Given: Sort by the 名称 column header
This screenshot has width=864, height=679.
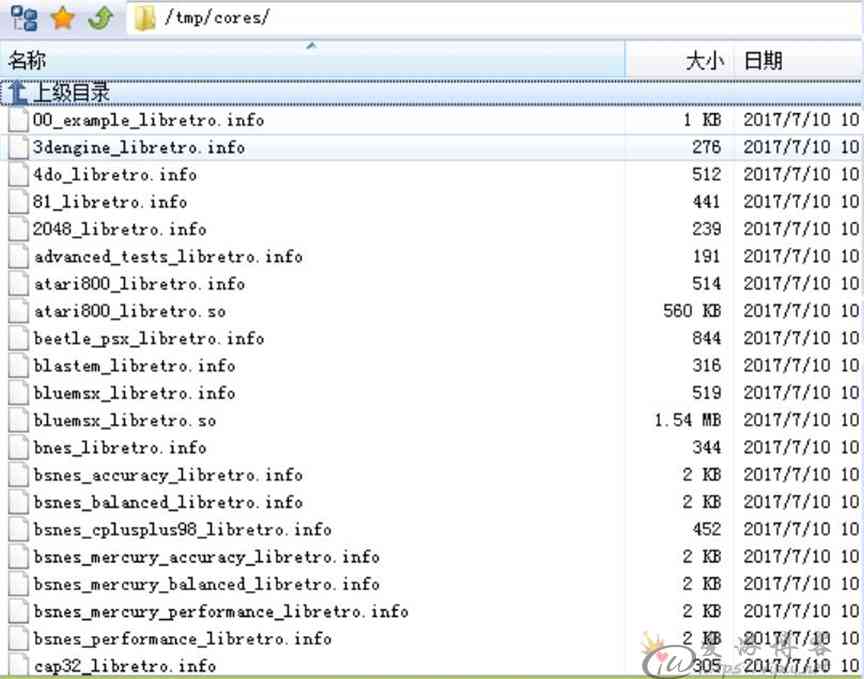Looking at the screenshot, I should [28, 61].
